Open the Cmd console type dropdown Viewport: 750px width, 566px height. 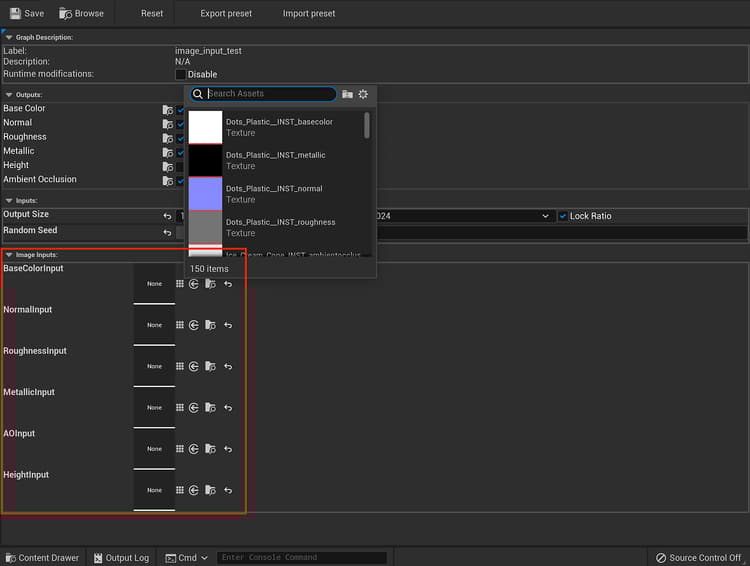188,558
